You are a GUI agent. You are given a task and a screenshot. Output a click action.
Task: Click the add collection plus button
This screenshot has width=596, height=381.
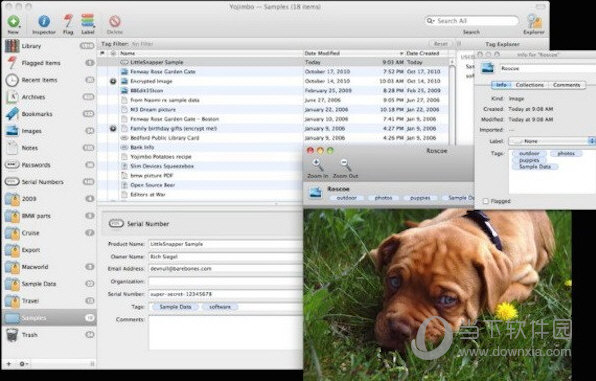pyautogui.click(x=9, y=364)
